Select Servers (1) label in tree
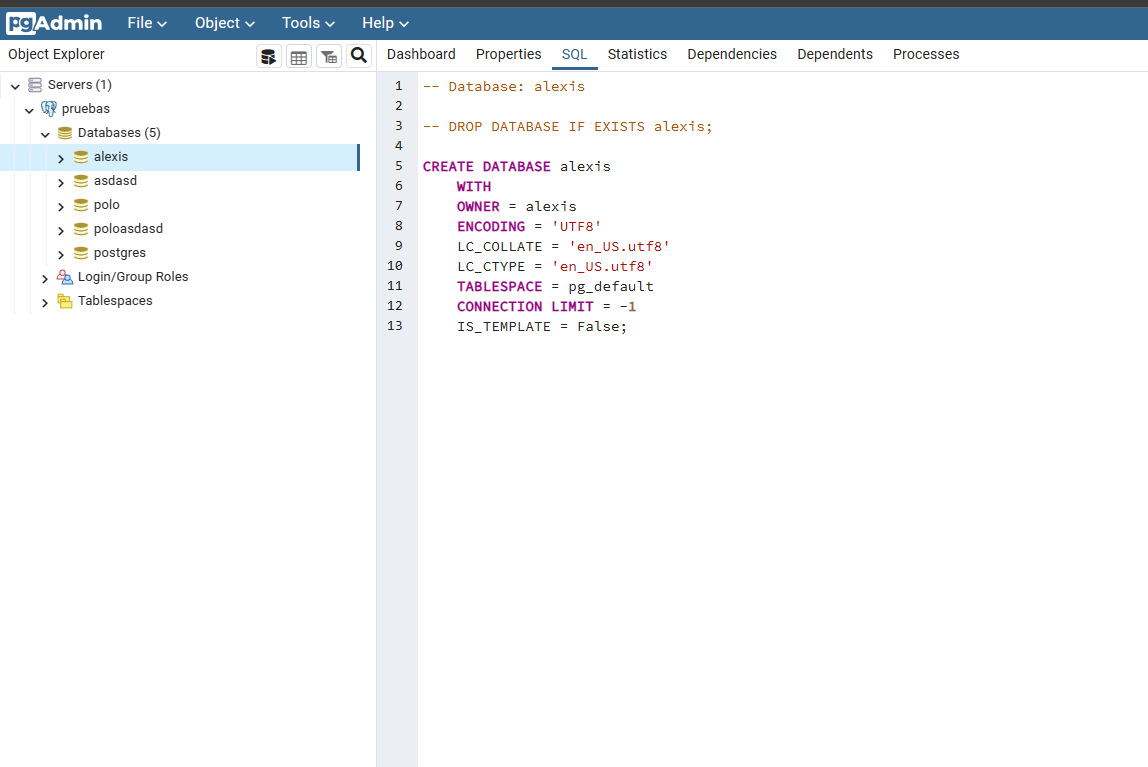This screenshot has width=1148, height=767. coord(79,85)
